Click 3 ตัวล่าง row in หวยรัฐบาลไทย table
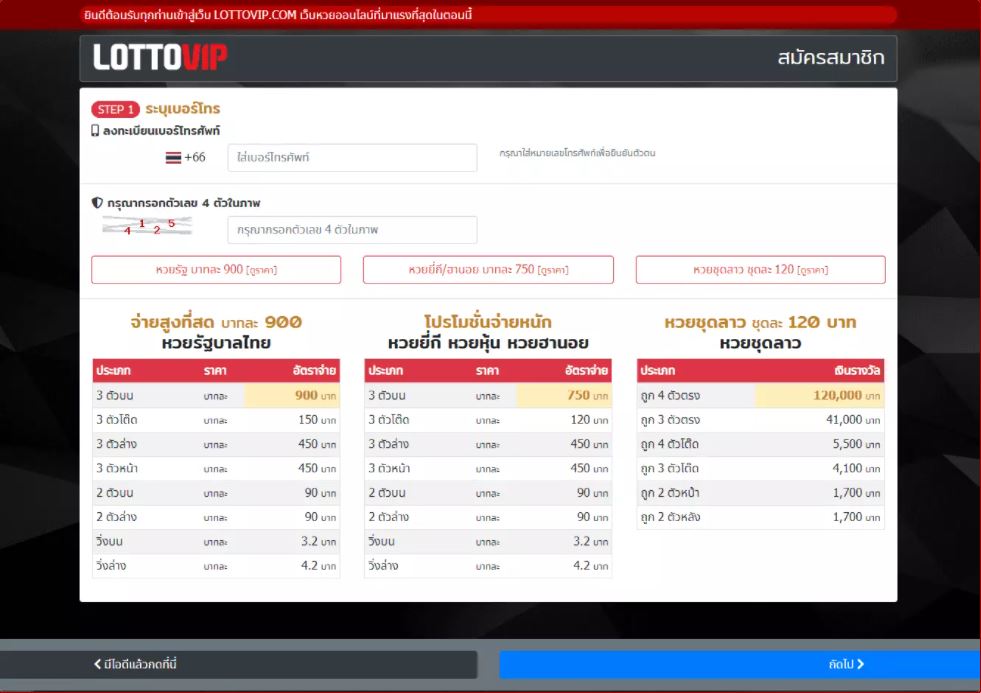Screen dimensions: 981x693 [216, 444]
